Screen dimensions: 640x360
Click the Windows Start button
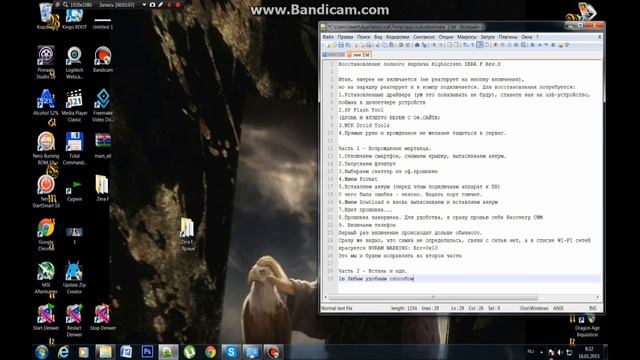[42, 352]
